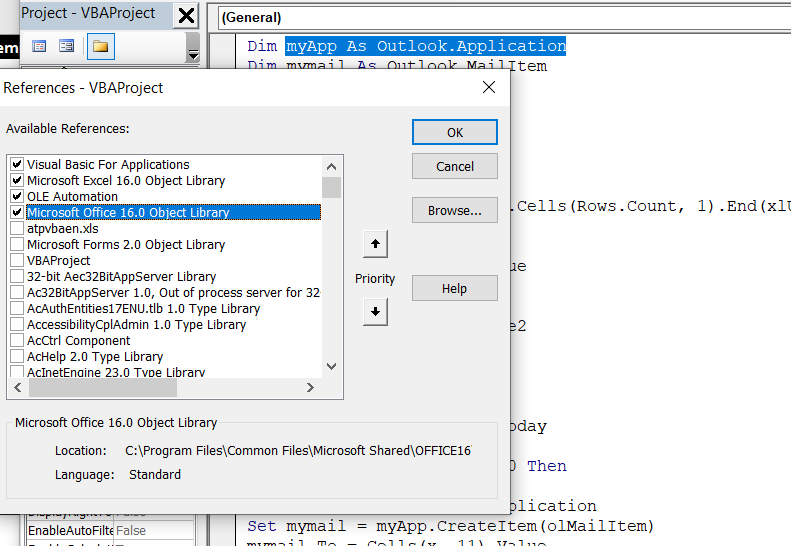Screen dimensions: 791x546
Task: Select 'AcCtrl Component' list entry
Action: (78, 341)
